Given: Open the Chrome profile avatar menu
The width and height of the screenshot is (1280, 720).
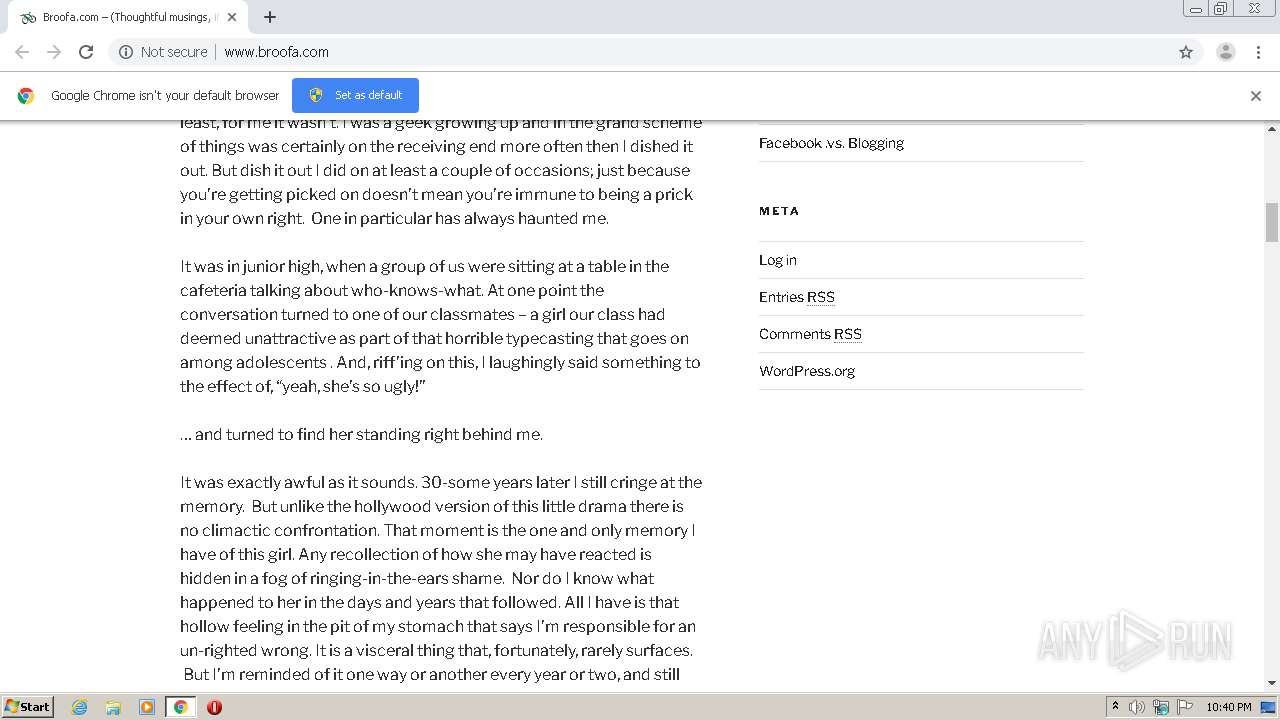Looking at the screenshot, I should click(1226, 52).
